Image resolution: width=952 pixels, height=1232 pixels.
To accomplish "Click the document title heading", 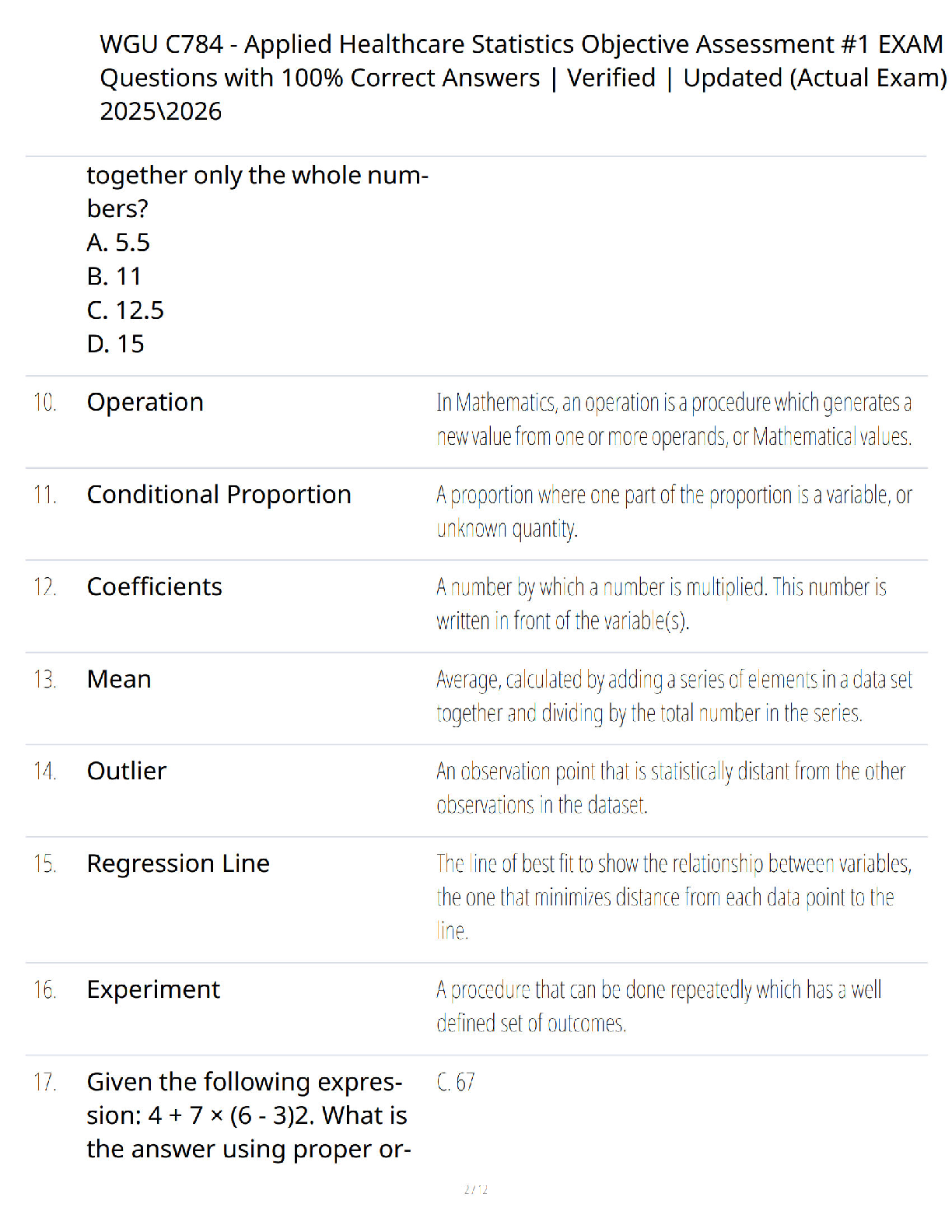I will tap(523, 78).
